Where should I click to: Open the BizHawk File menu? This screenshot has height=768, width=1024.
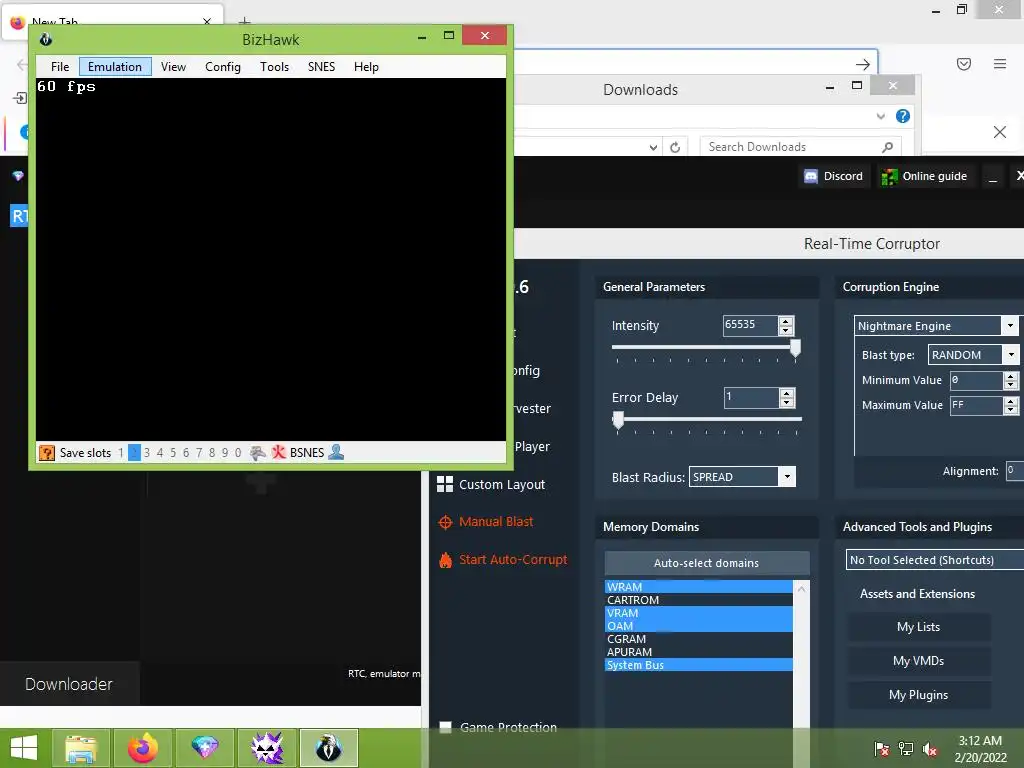(60, 67)
